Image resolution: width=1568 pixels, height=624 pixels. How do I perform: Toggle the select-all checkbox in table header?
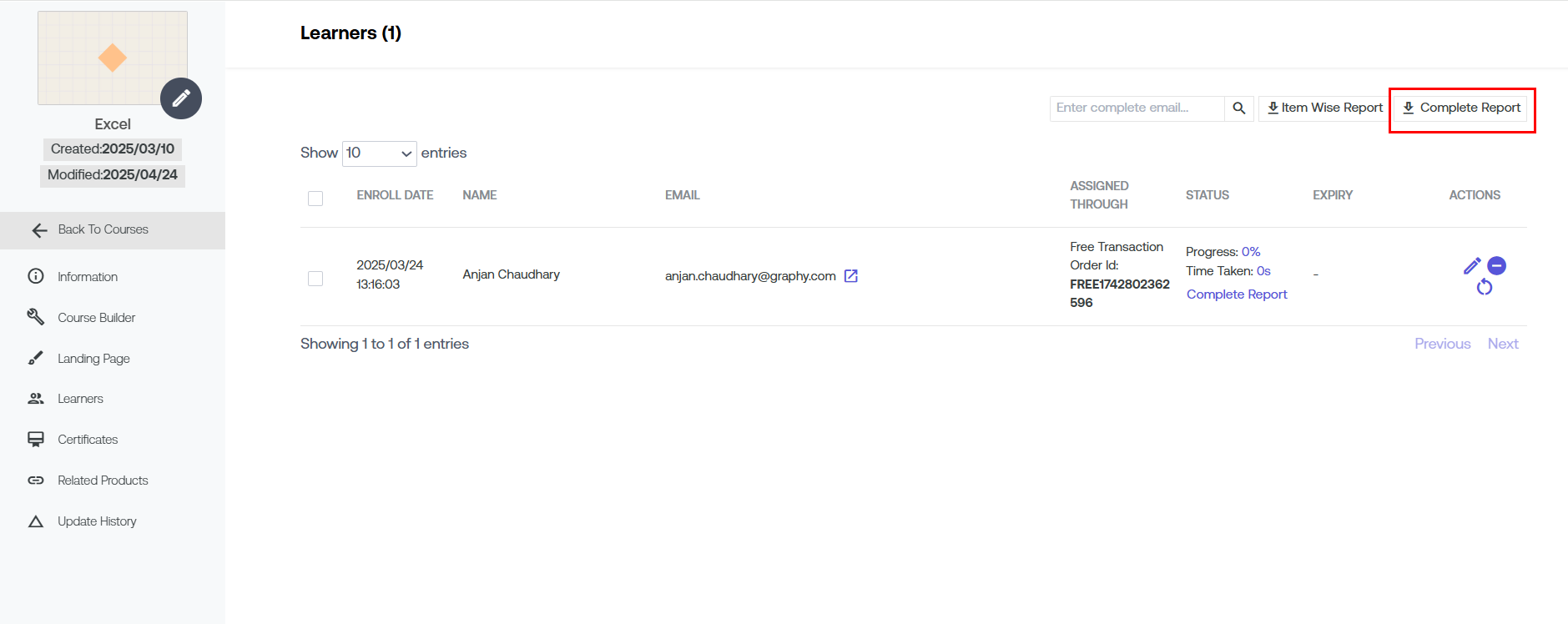click(x=315, y=199)
